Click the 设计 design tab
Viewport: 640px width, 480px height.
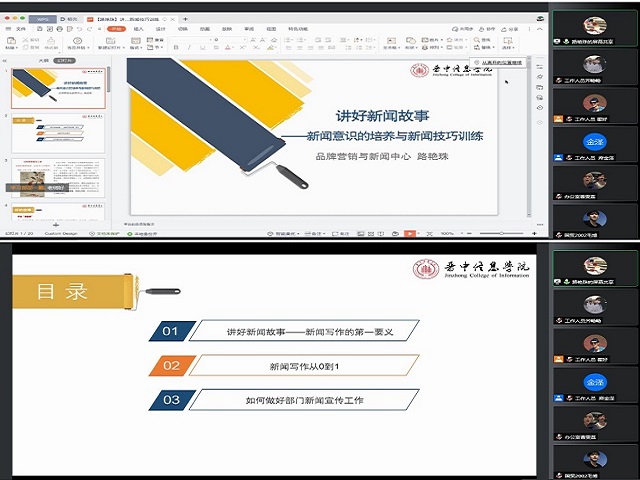(161, 29)
